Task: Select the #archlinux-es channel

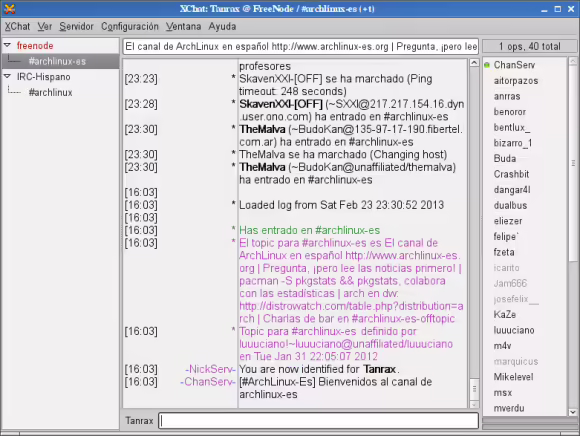Action: (x=57, y=61)
